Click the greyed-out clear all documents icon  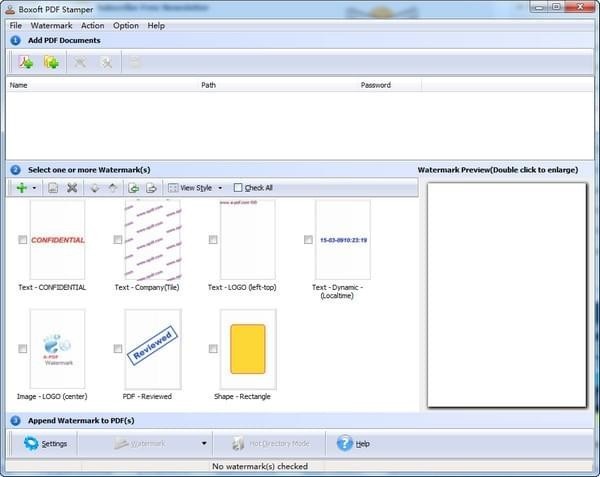[x=106, y=62]
